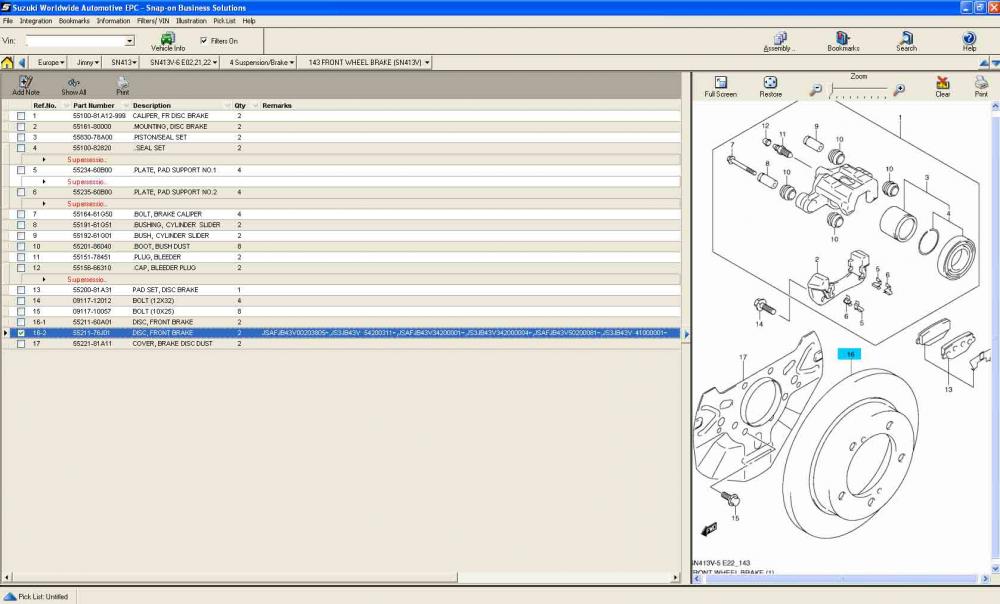Open the Pick List menu
1000x604 pixels.
tap(224, 20)
